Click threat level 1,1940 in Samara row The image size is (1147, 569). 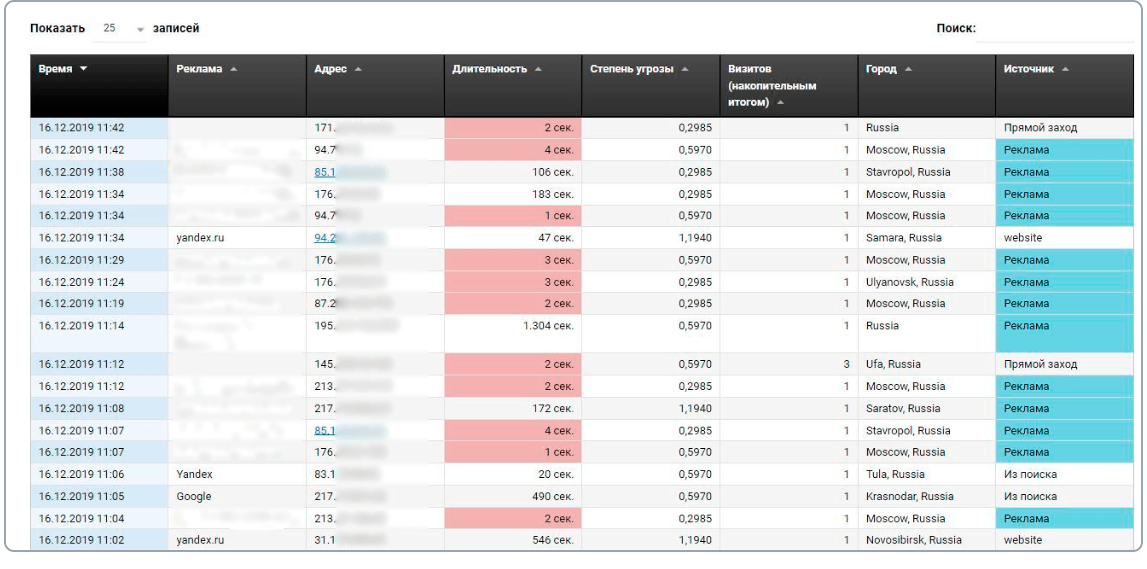pyautogui.click(x=695, y=238)
